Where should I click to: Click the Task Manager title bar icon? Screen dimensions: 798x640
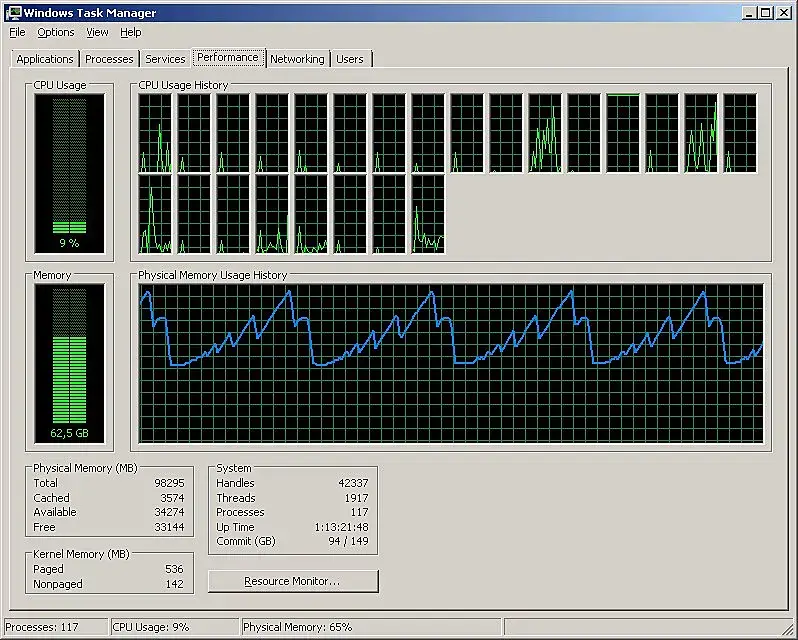[x=13, y=13]
